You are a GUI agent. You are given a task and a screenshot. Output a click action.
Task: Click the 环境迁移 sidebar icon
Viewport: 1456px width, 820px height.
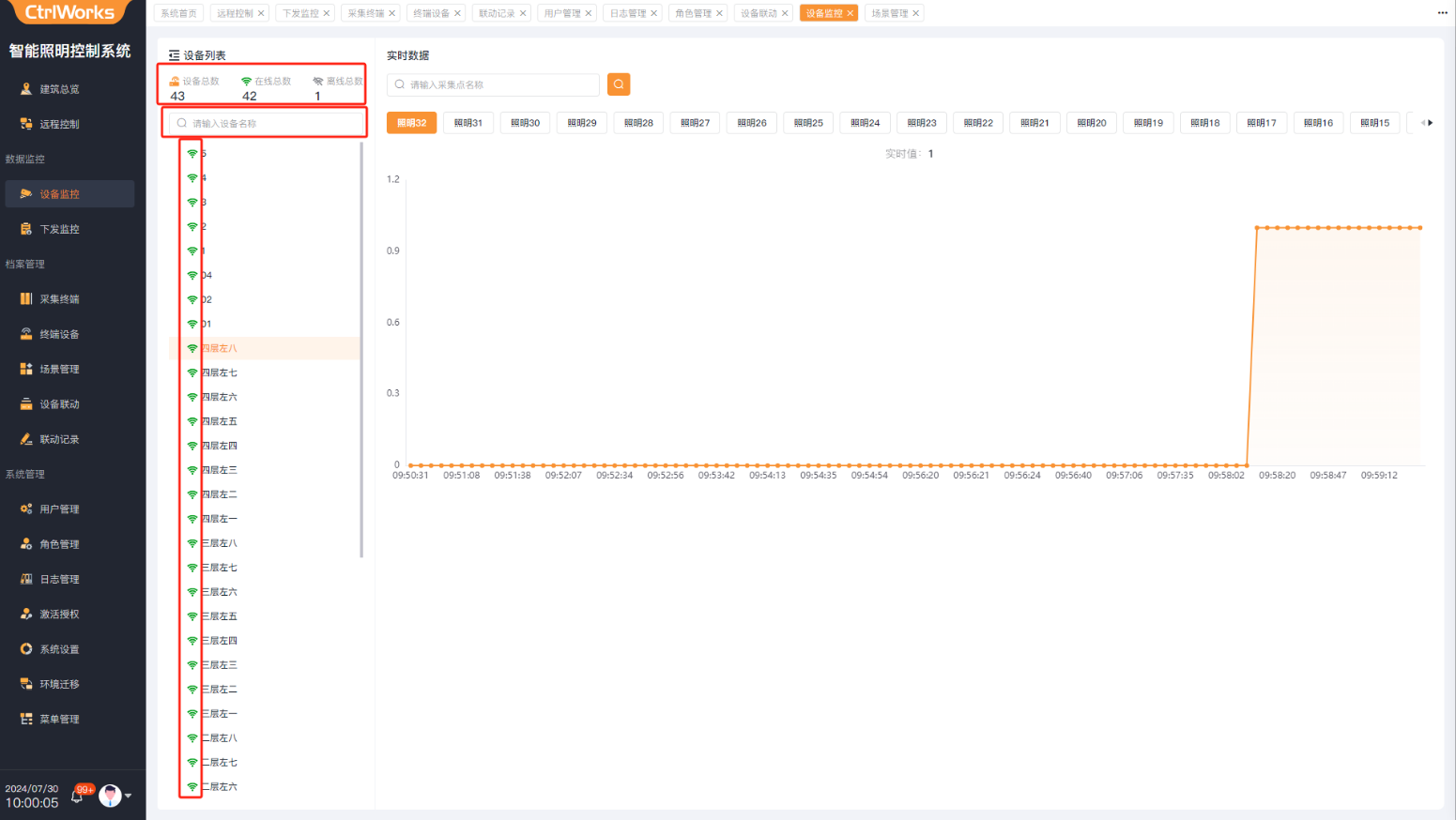tap(26, 684)
